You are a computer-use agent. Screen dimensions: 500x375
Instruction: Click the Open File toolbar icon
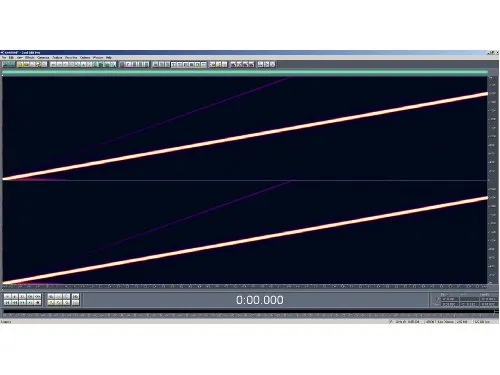20,64
